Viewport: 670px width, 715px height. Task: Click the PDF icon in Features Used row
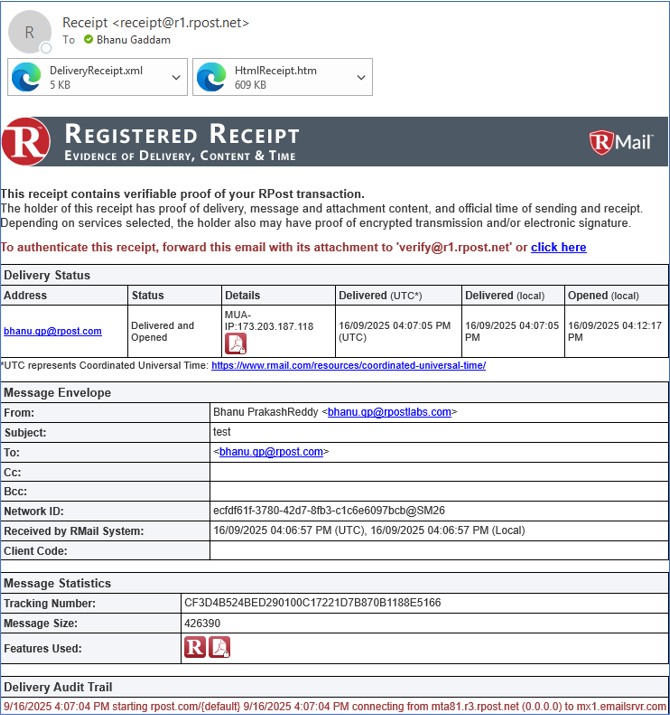pyautogui.click(x=219, y=648)
